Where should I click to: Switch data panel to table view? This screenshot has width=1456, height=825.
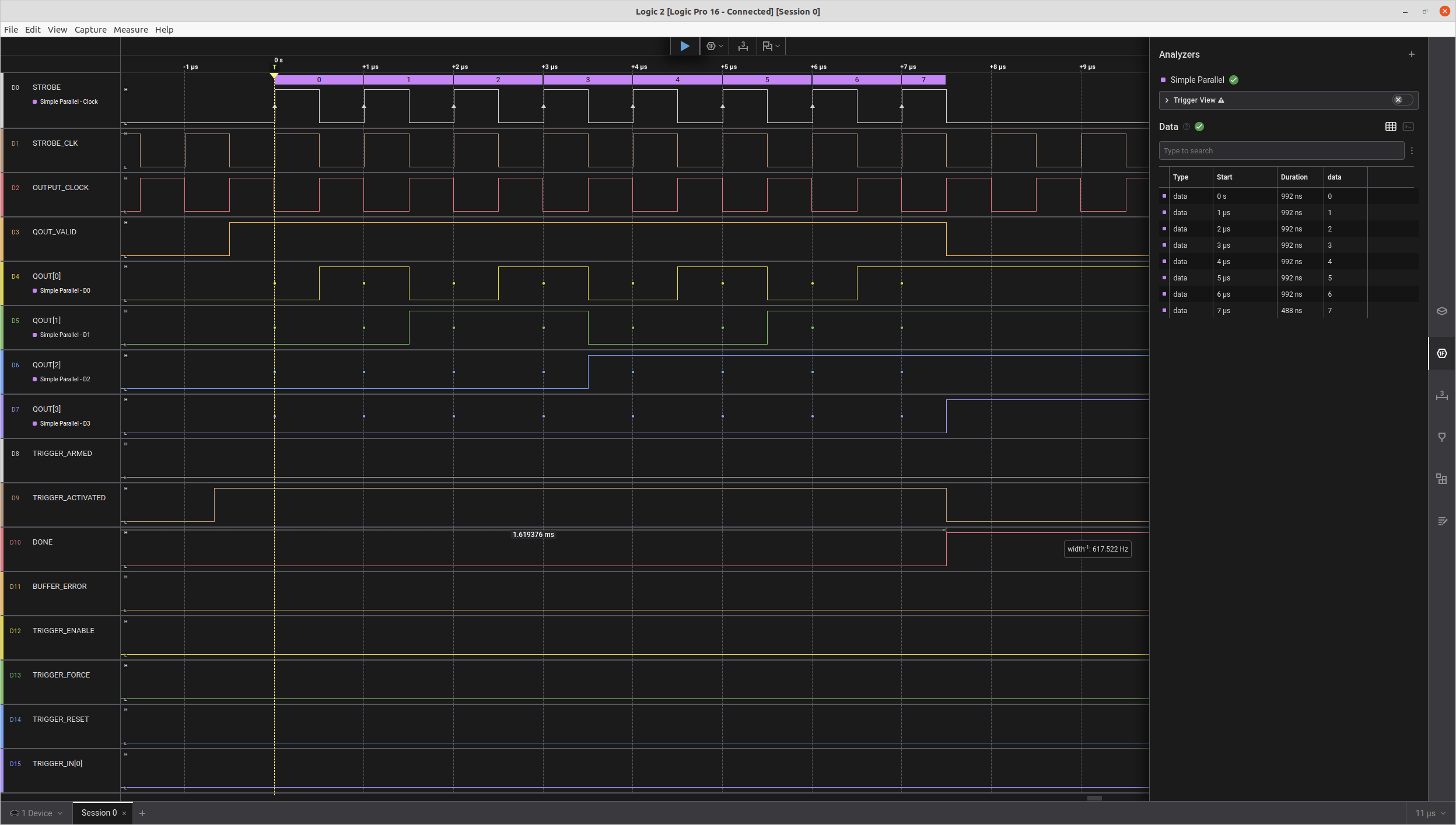tap(1391, 127)
